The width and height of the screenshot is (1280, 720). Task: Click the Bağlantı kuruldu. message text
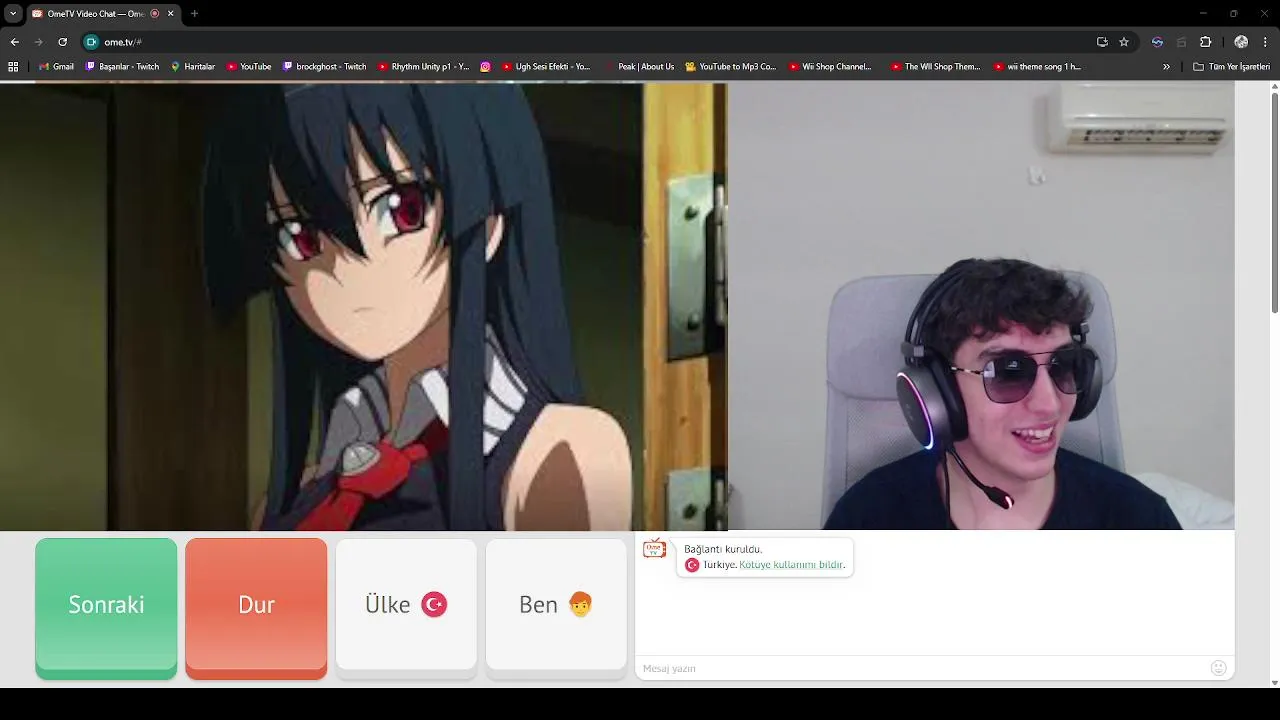click(723, 549)
